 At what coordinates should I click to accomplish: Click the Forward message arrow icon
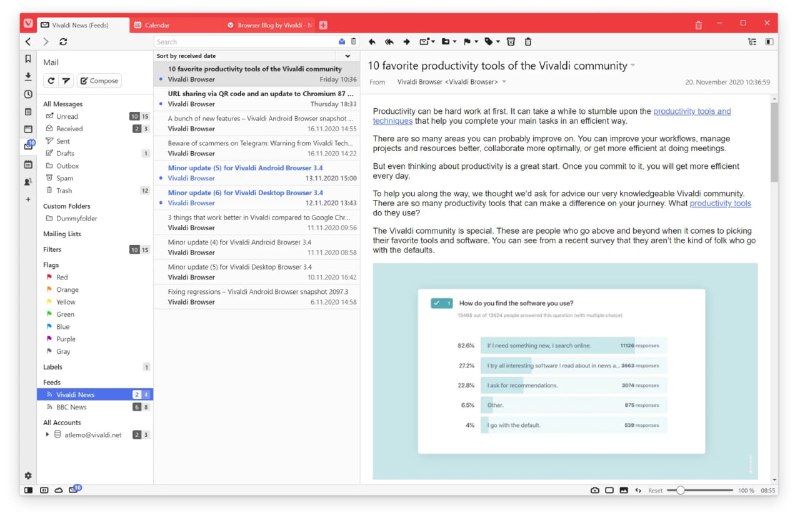[407, 42]
